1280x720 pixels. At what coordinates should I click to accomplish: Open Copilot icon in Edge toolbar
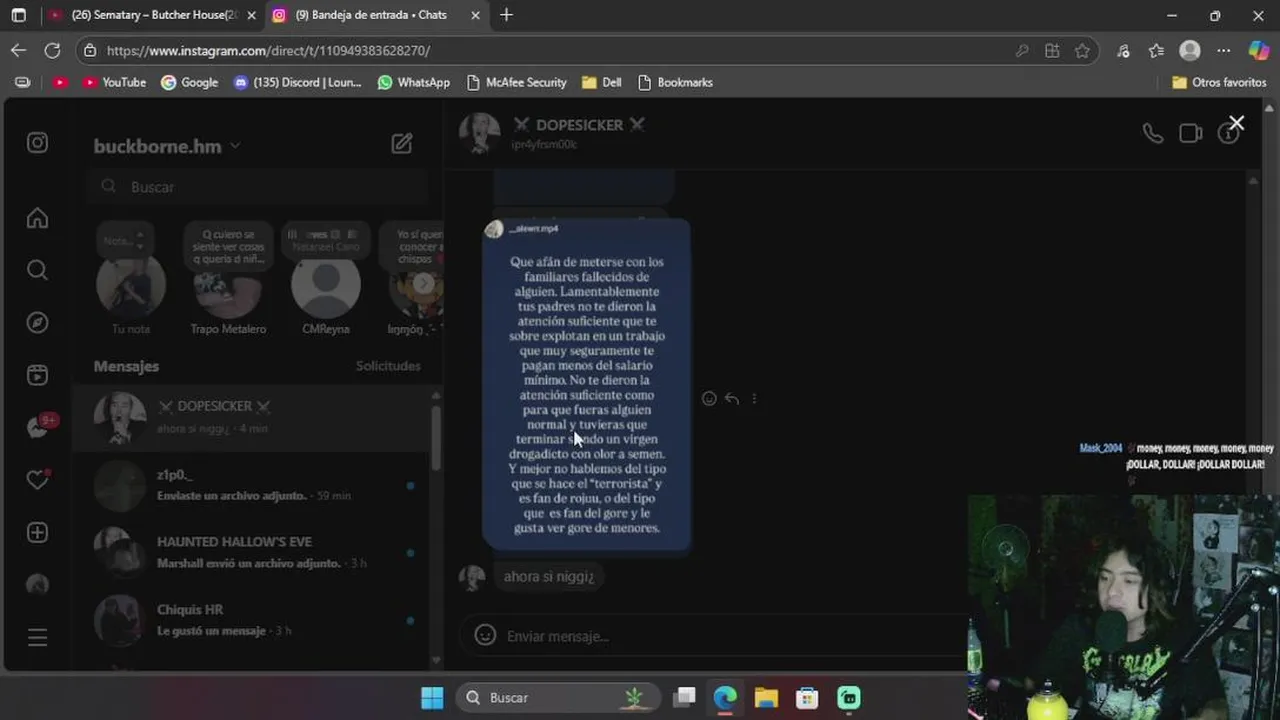pos(1259,50)
